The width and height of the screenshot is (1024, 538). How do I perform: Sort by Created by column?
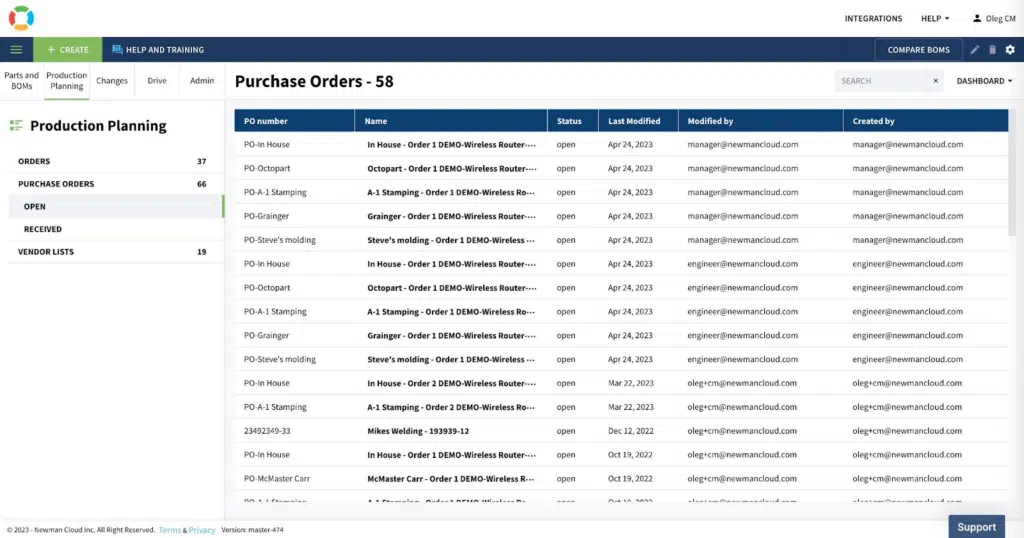[925, 121]
